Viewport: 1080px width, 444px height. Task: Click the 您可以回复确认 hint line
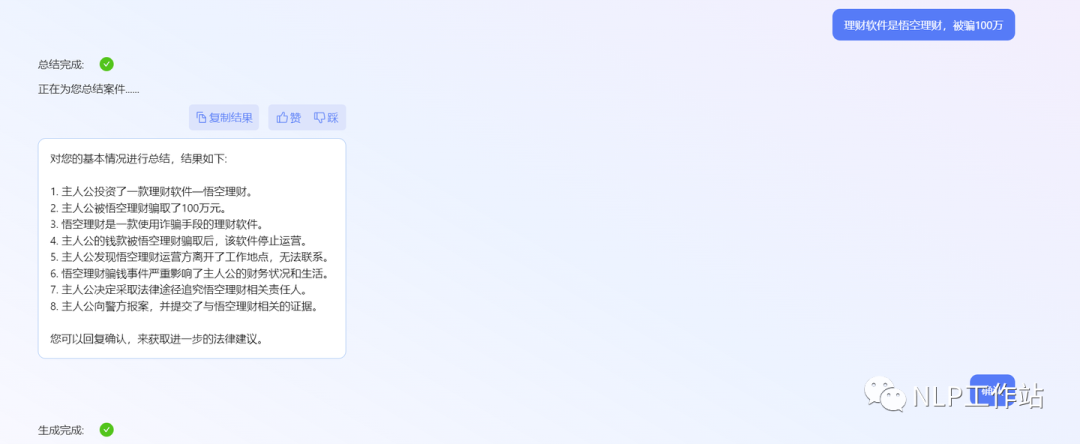pyautogui.click(x=157, y=339)
